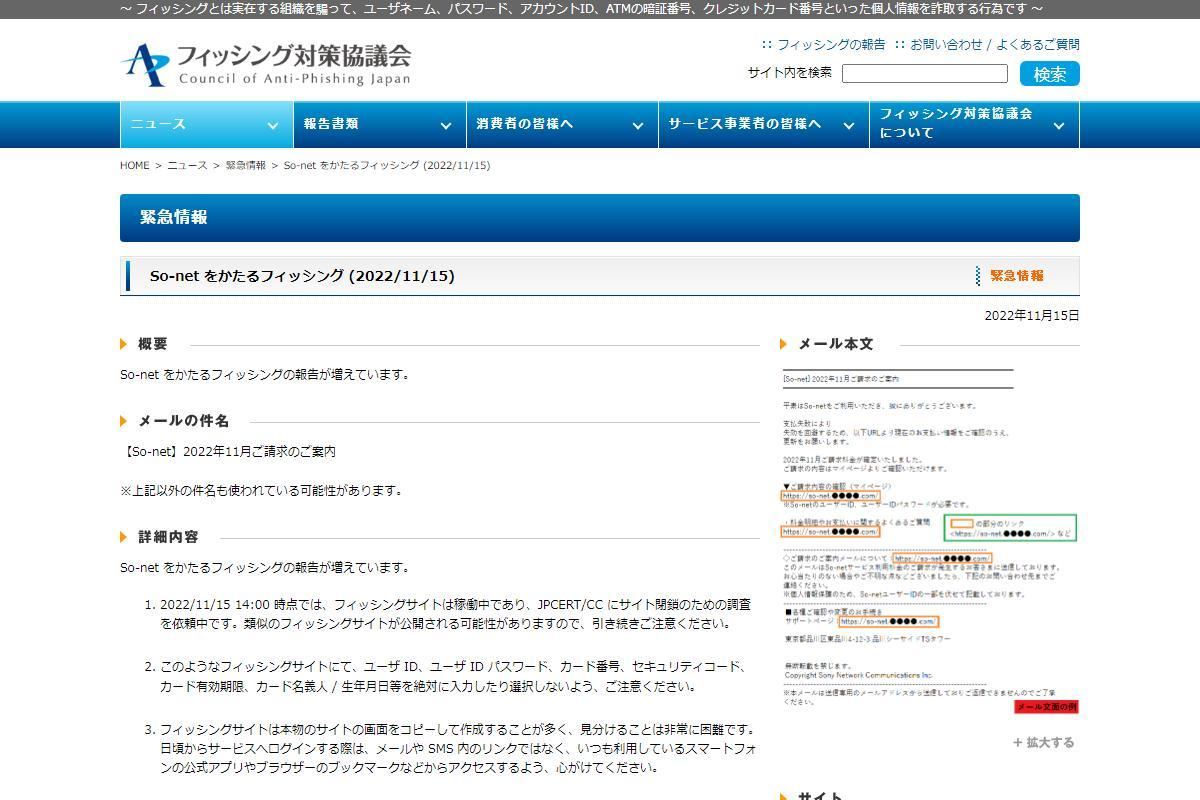1200x800 pixels.
Task: Click the ＋拡大する enlarge link
Action: pyautogui.click(x=1043, y=743)
